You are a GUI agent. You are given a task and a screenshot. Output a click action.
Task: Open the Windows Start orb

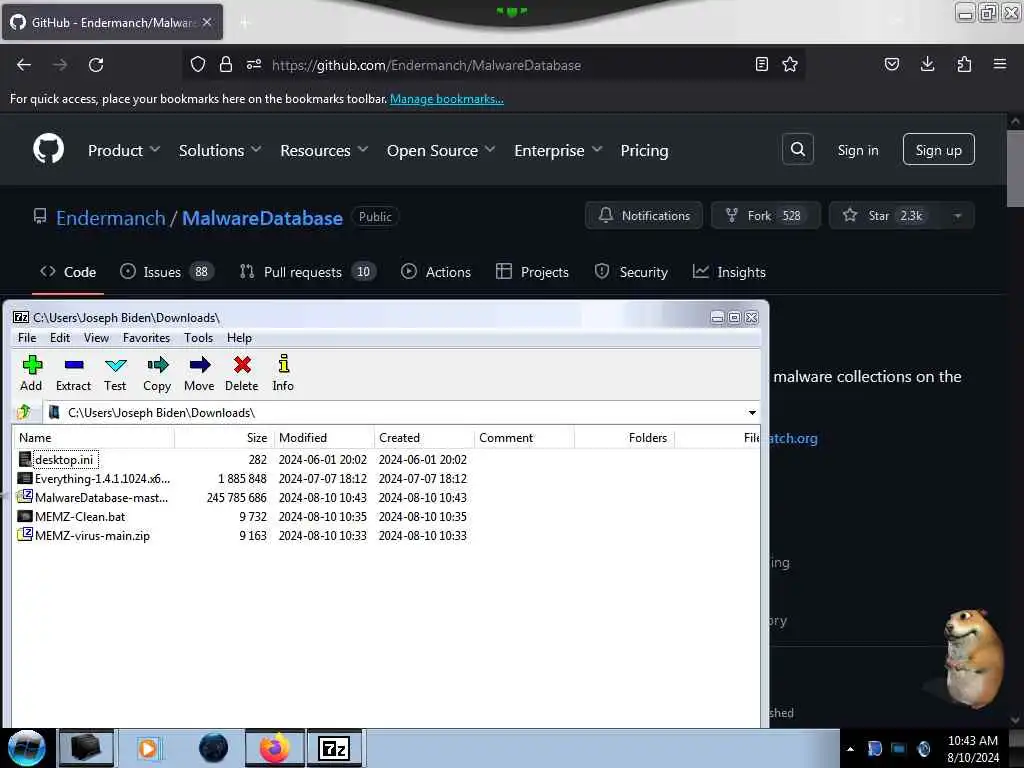tap(27, 748)
